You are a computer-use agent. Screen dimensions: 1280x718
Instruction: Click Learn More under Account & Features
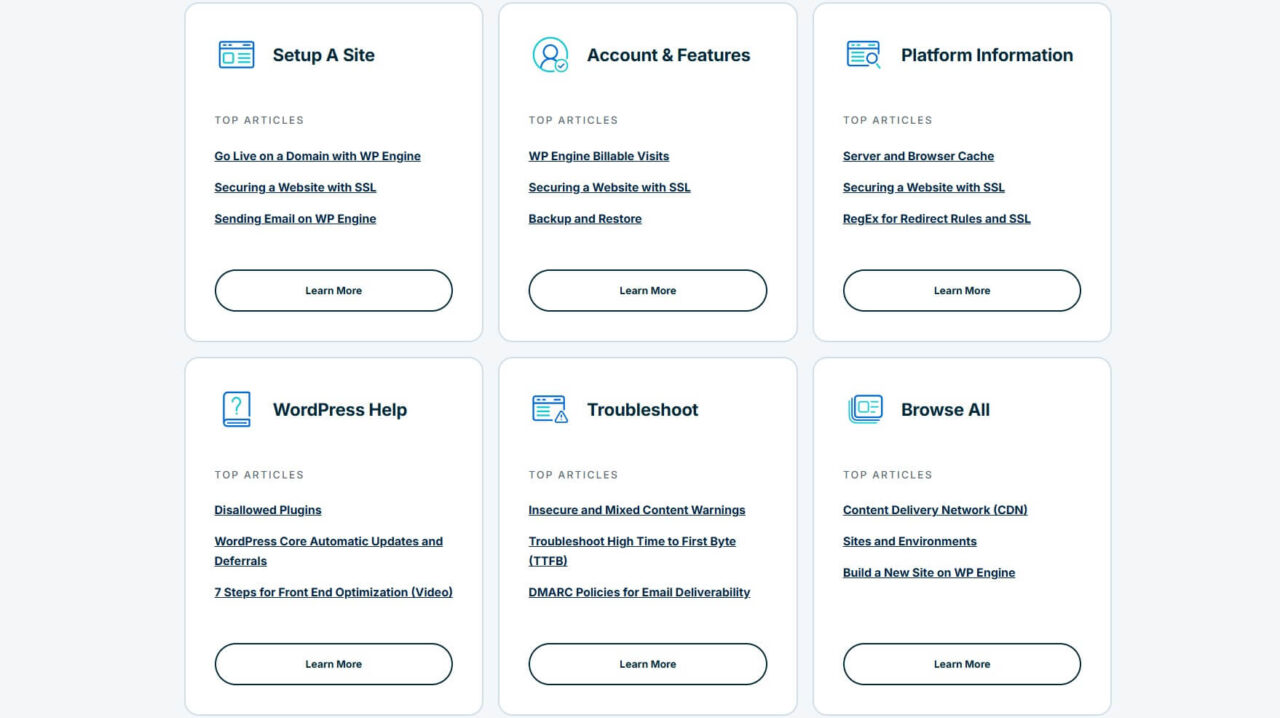click(648, 290)
